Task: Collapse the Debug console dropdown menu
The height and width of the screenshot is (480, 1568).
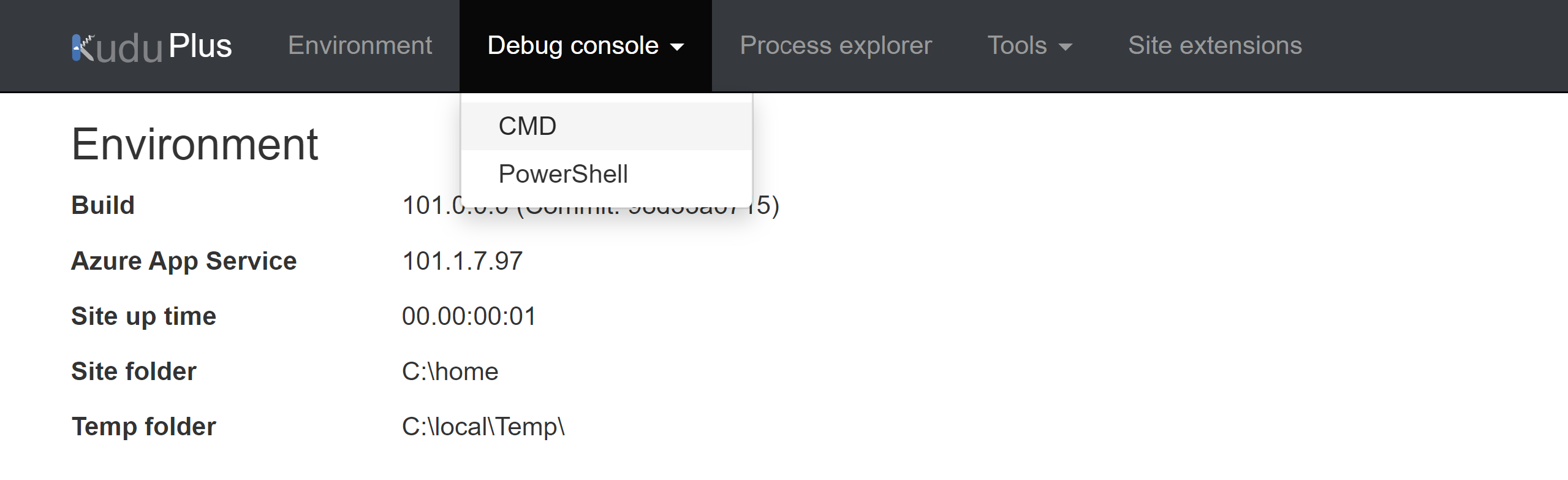Action: [x=585, y=46]
